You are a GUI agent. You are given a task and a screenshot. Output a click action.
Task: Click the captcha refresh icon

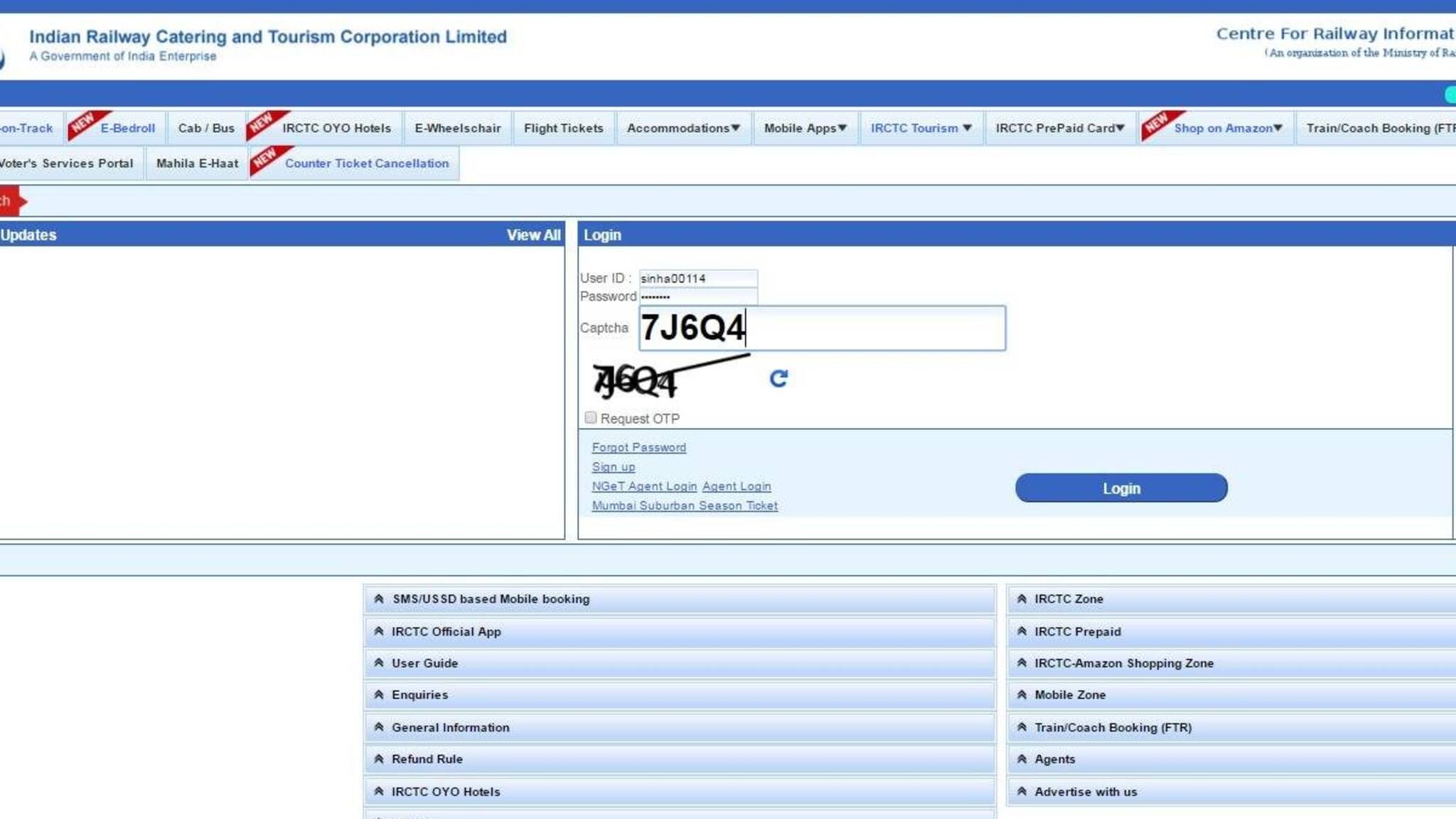[778, 378]
